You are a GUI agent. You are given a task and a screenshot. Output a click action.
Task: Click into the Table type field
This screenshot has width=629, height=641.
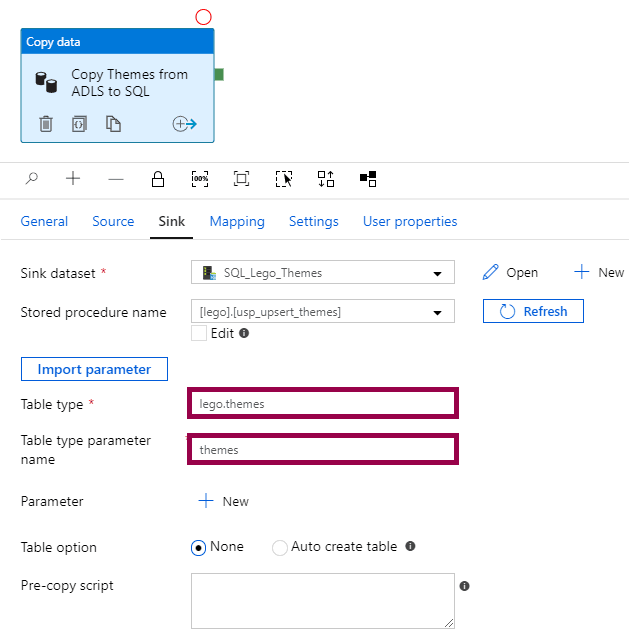[x=323, y=404]
